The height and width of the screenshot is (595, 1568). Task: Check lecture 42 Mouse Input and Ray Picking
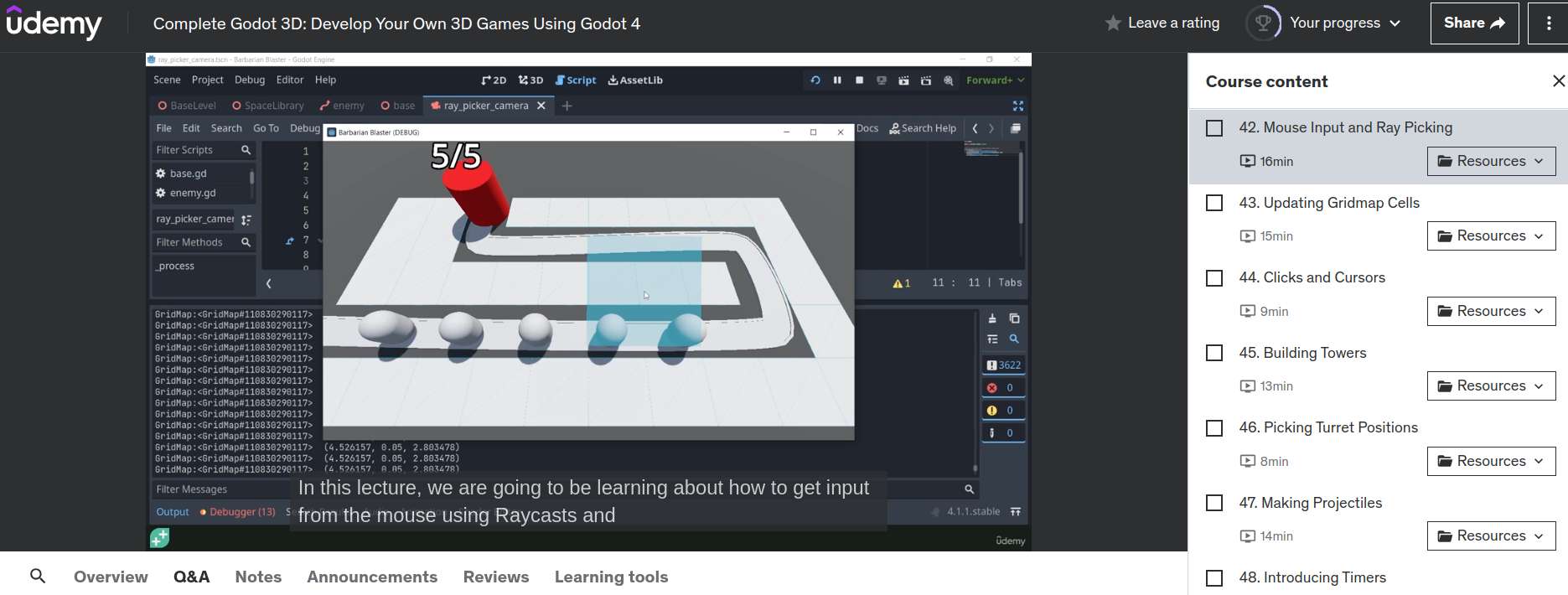click(x=1214, y=128)
